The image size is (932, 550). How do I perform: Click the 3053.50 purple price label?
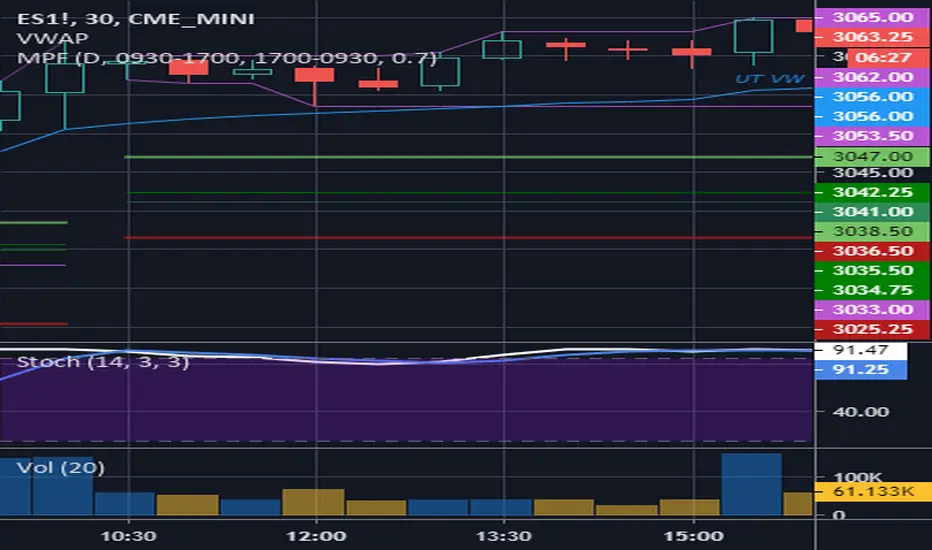[x=872, y=136]
